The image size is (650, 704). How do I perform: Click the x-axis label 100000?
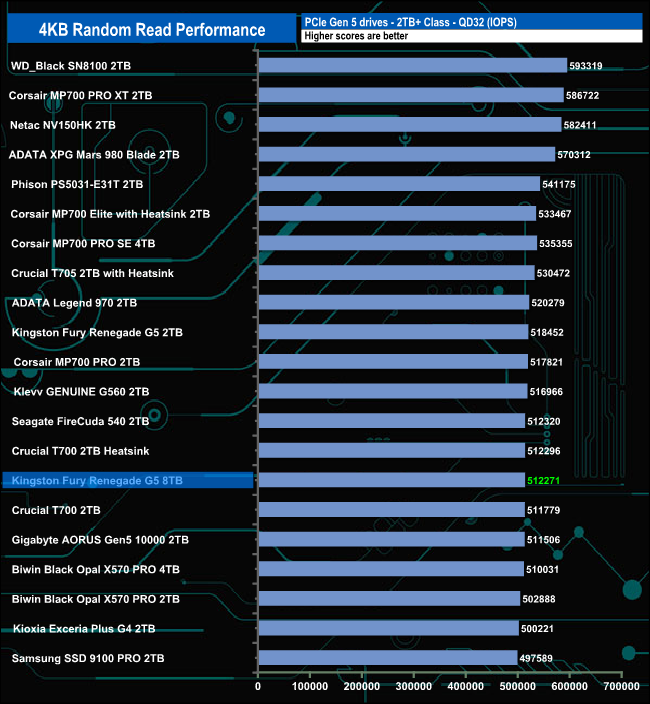point(310,686)
